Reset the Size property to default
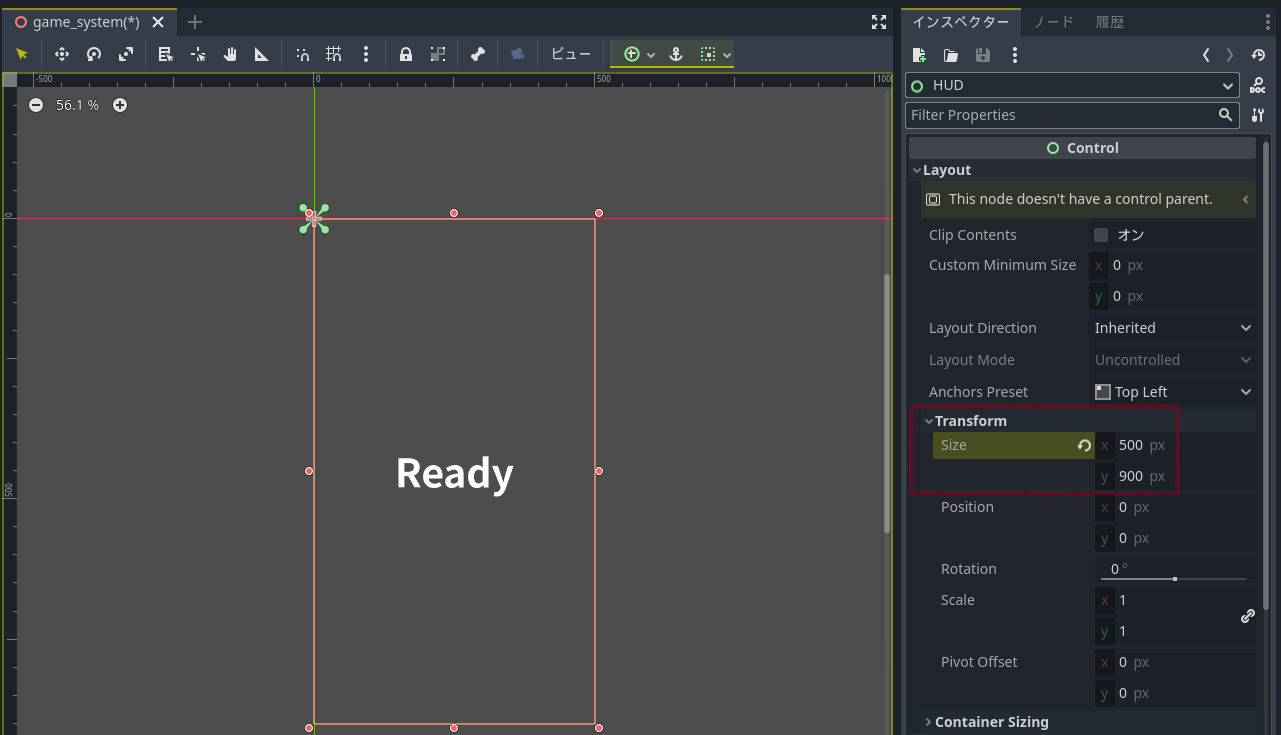 coord(1083,446)
